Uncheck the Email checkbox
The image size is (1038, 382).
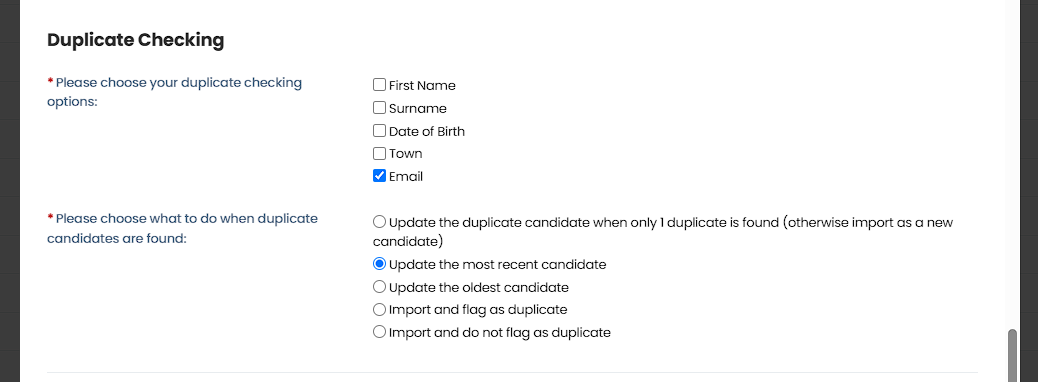(x=379, y=175)
